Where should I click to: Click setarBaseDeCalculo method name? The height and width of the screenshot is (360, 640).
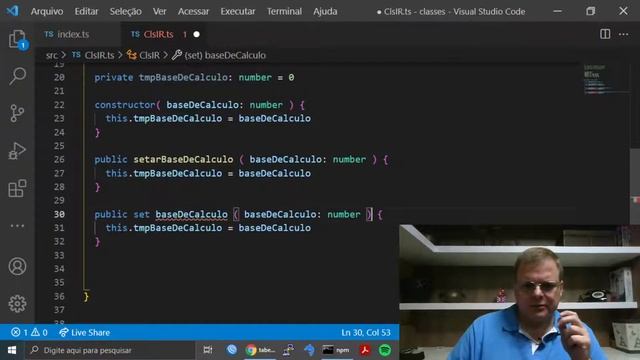pos(183,159)
